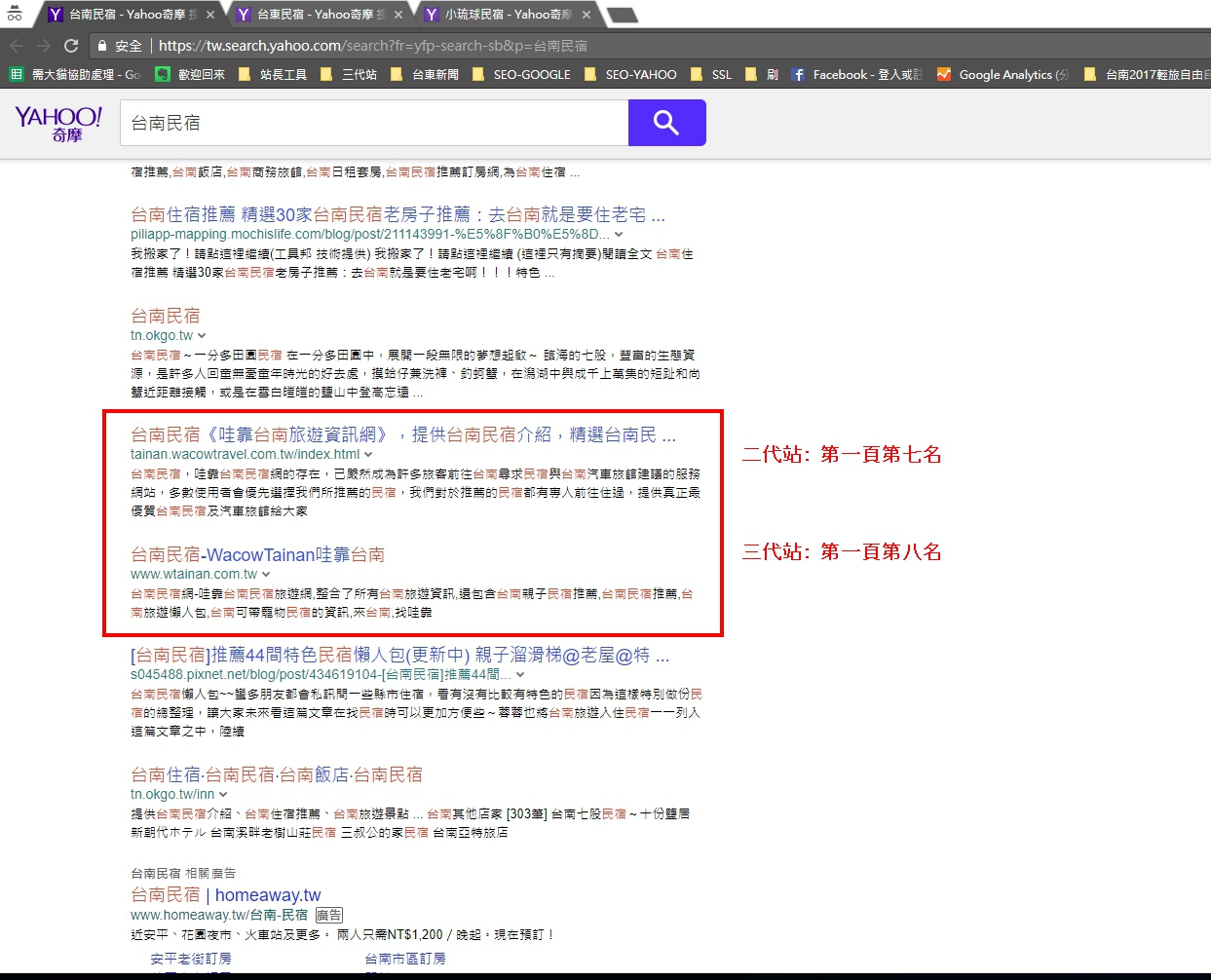Open the 站長工具 bookmark folder
Viewport: 1211px width, 980px height.
(273, 74)
